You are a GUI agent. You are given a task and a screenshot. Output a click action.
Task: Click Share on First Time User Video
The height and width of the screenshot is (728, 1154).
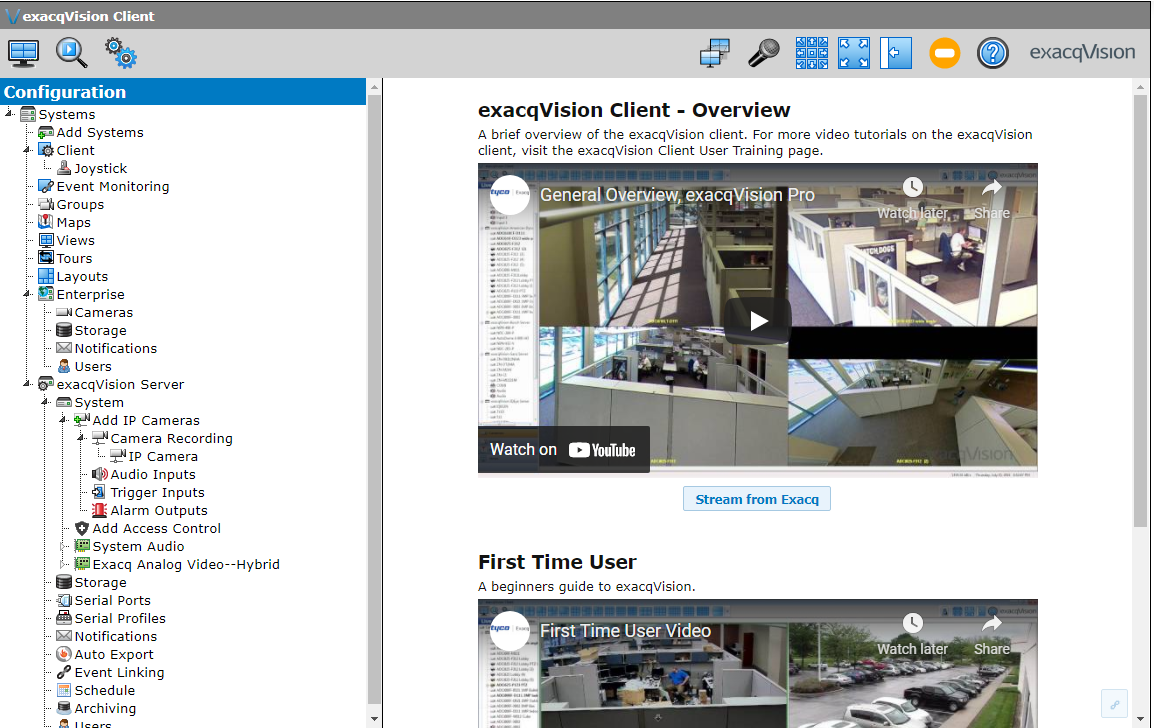991,636
